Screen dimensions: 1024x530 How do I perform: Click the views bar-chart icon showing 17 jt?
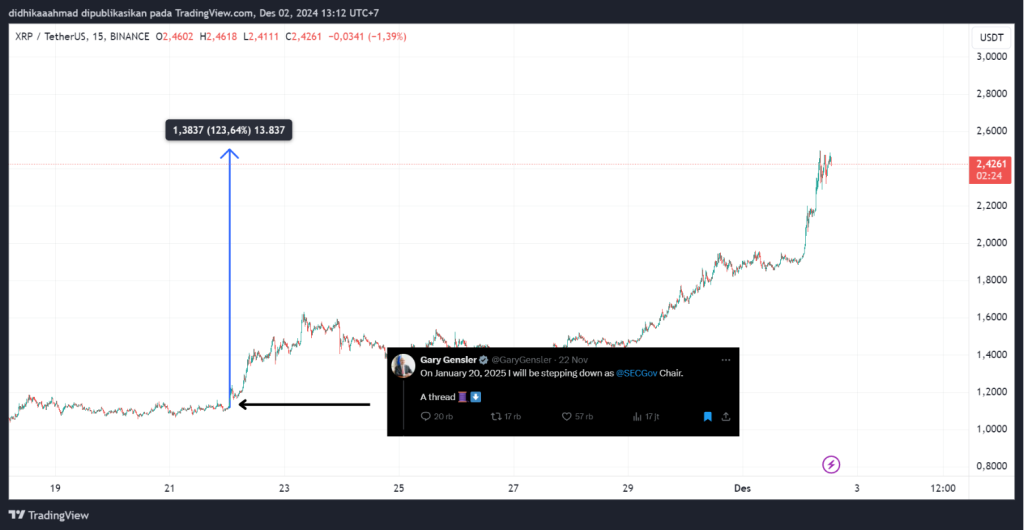tap(638, 416)
